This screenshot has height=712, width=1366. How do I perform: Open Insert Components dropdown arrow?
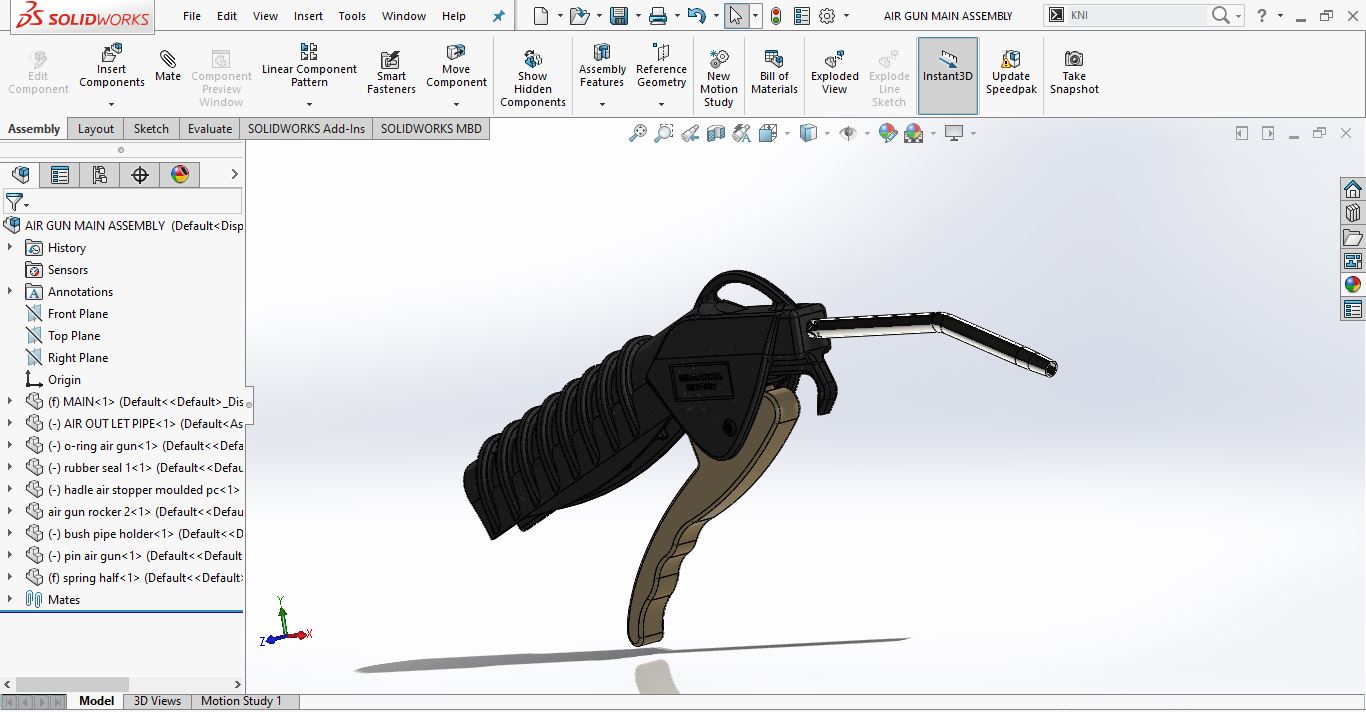point(112,104)
